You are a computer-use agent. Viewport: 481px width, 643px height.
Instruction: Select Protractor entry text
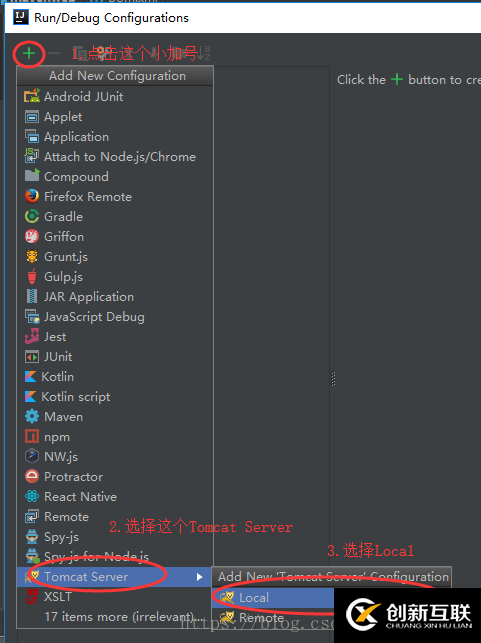[73, 477]
